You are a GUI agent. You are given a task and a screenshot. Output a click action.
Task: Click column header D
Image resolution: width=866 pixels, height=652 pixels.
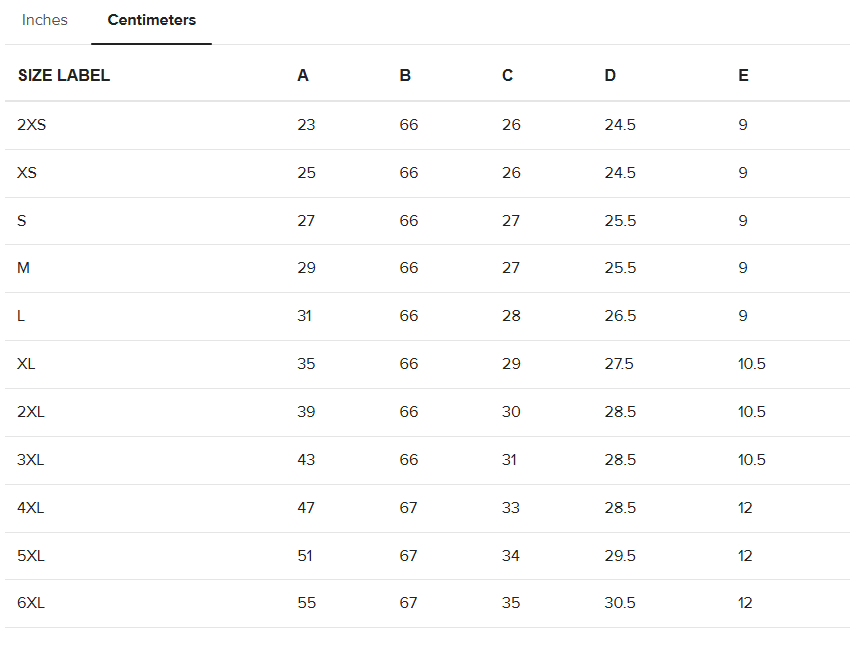tap(610, 76)
